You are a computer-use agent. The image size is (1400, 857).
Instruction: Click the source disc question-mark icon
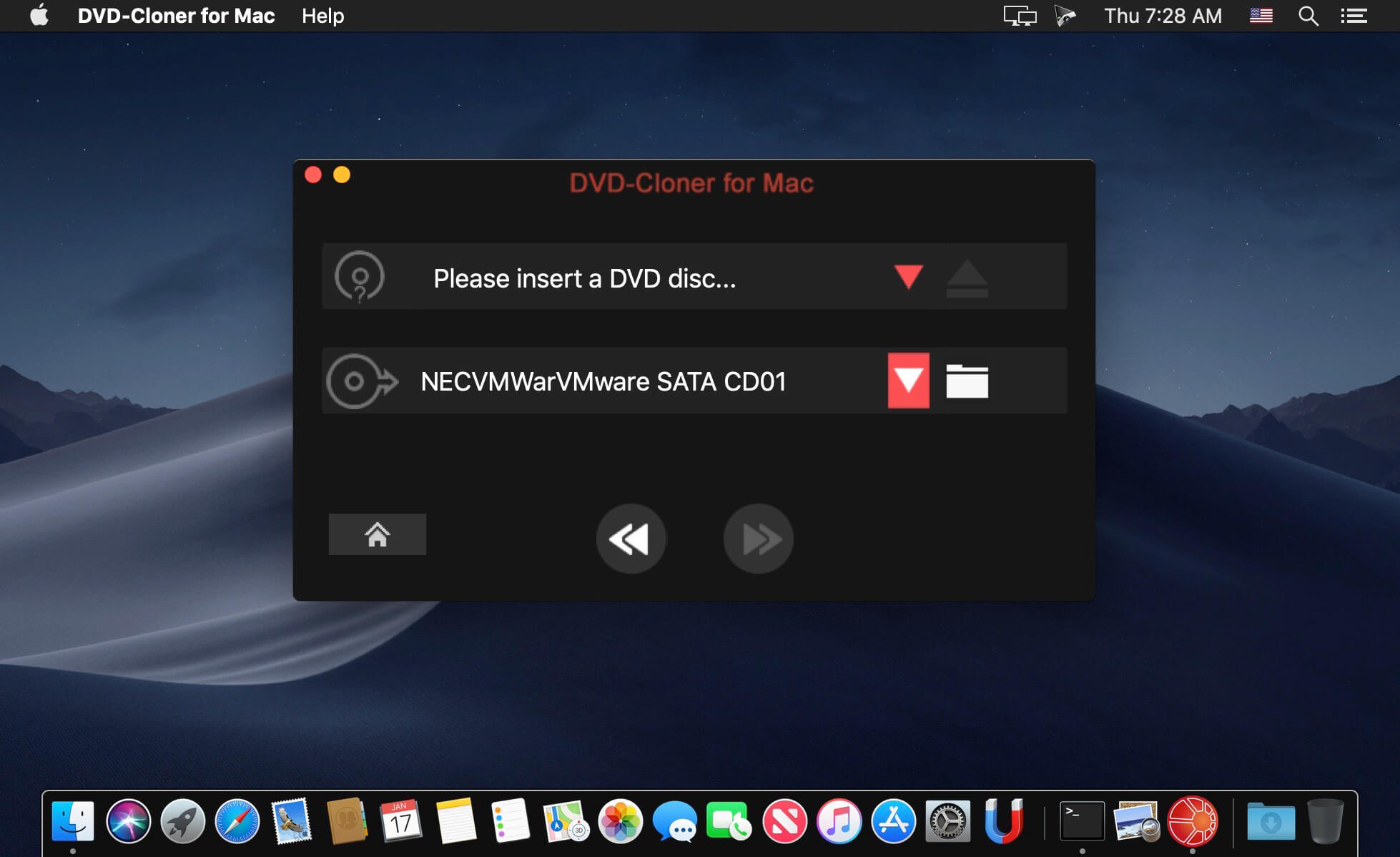(x=360, y=277)
